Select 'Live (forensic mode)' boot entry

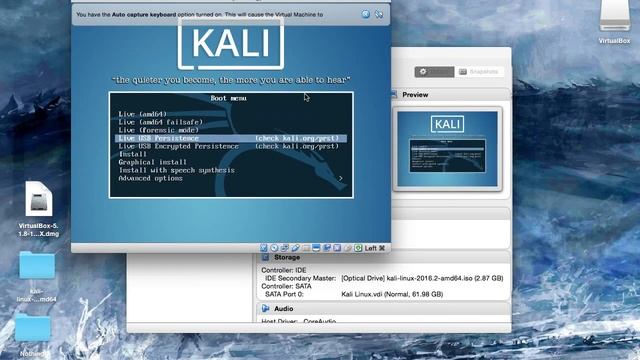pos(158,130)
